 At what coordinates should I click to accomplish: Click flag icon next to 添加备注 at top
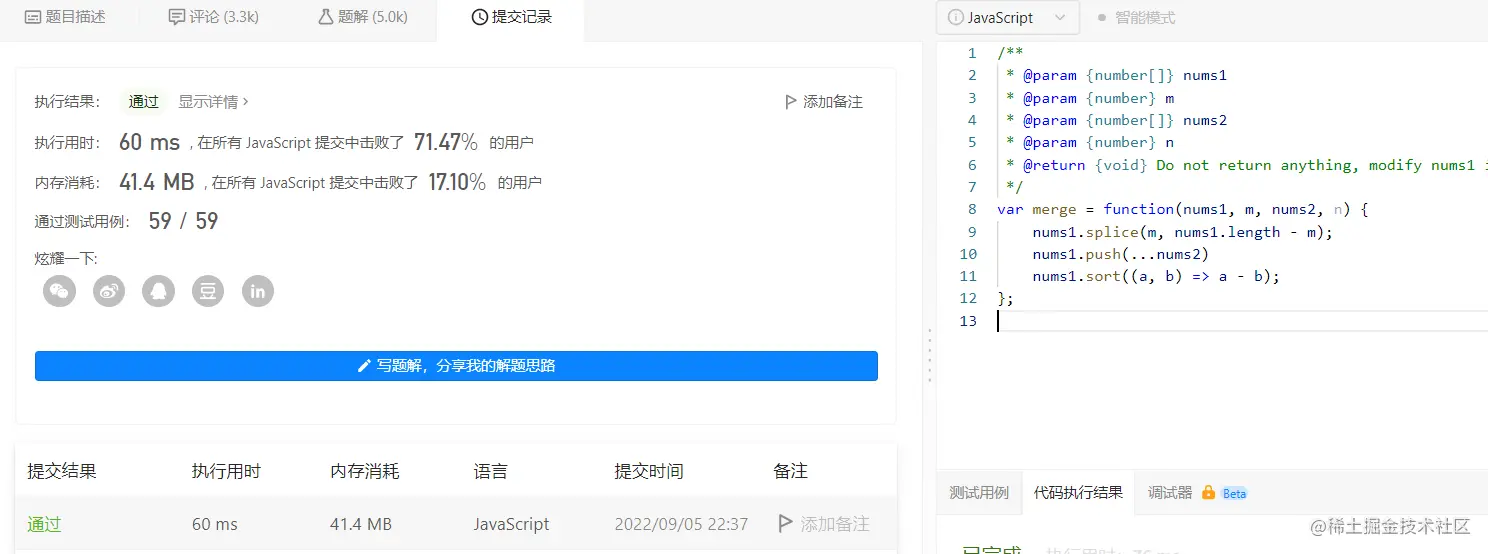tap(792, 102)
